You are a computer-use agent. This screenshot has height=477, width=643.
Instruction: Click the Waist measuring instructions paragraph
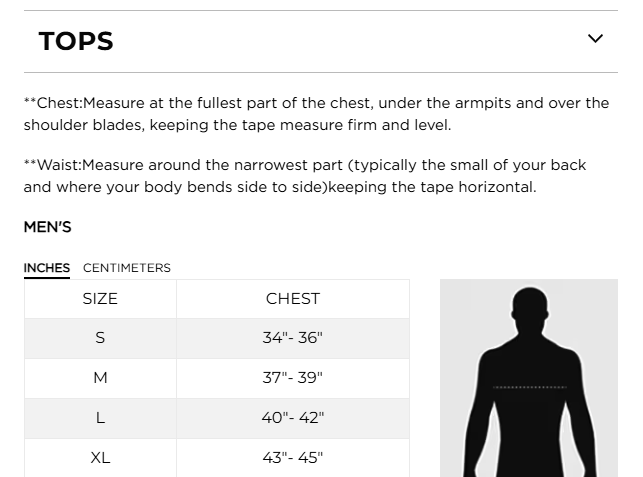305,176
